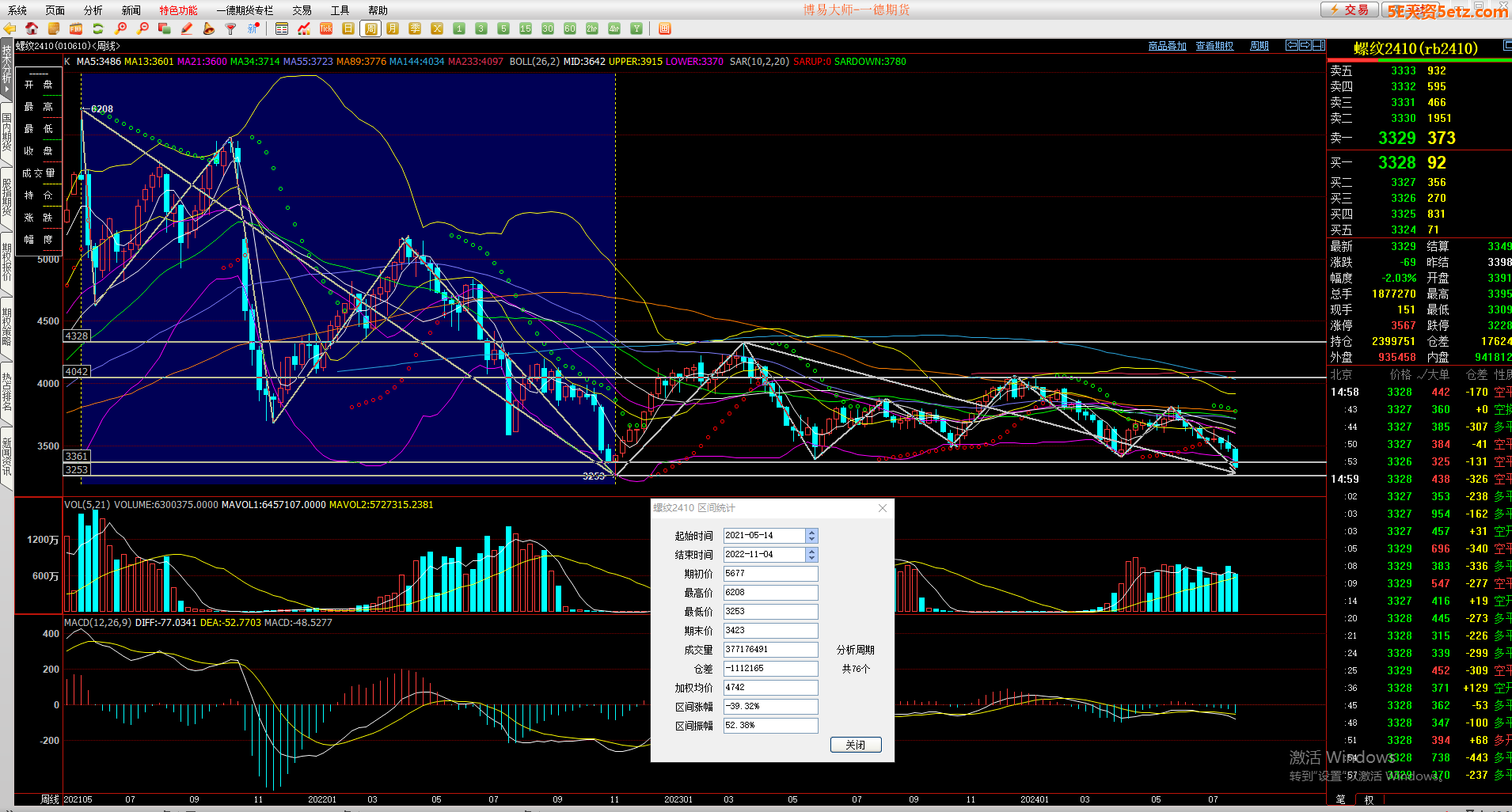Click the yellow back arrow icon
Viewport: 1512px width, 812px height.
tap(9, 28)
